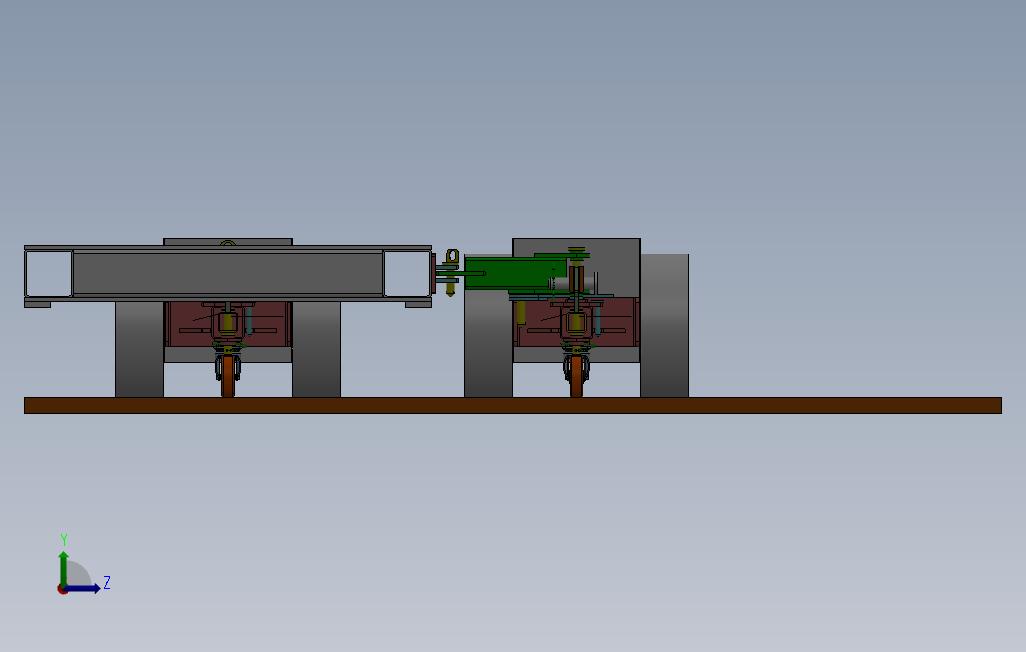Click the green Y axis arrow of triad
Screen dimensions: 1026x652
pos(63,568)
